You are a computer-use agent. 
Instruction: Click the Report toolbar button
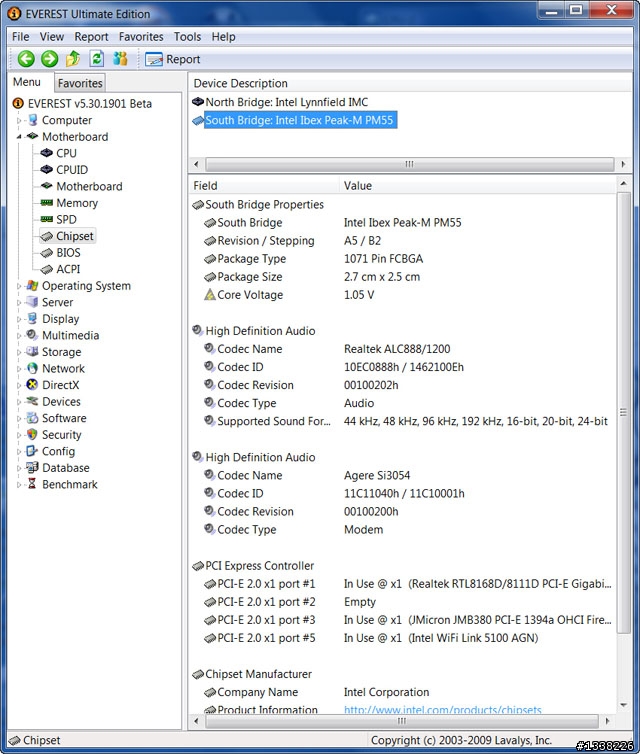click(x=173, y=59)
